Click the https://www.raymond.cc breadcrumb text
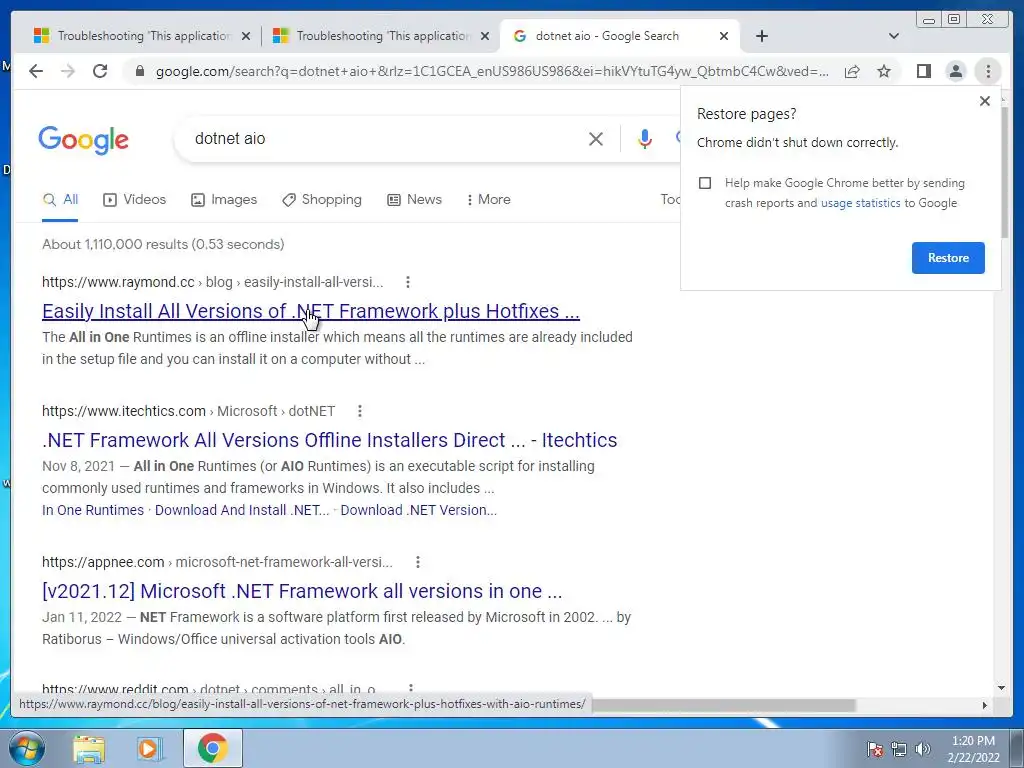Image resolution: width=1024 pixels, height=768 pixels. click(x=118, y=282)
